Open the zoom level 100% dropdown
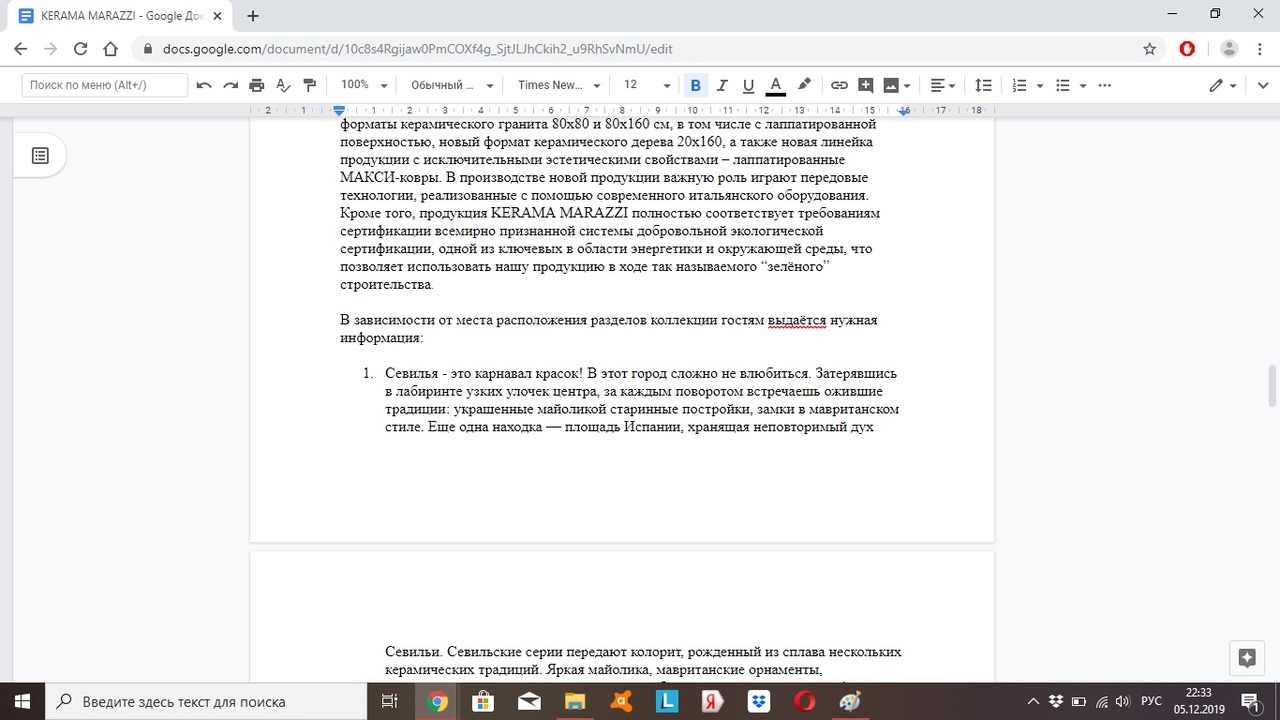Image resolution: width=1280 pixels, height=720 pixels. (x=363, y=86)
